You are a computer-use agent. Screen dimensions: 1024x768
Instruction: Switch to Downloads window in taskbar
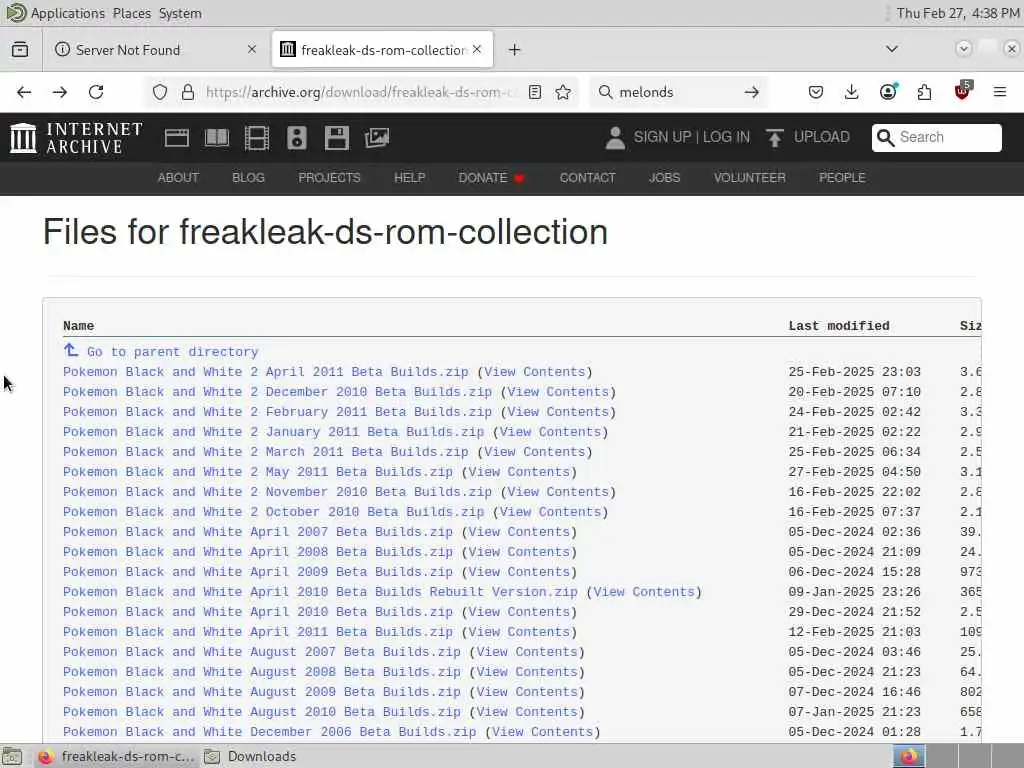tap(251, 756)
